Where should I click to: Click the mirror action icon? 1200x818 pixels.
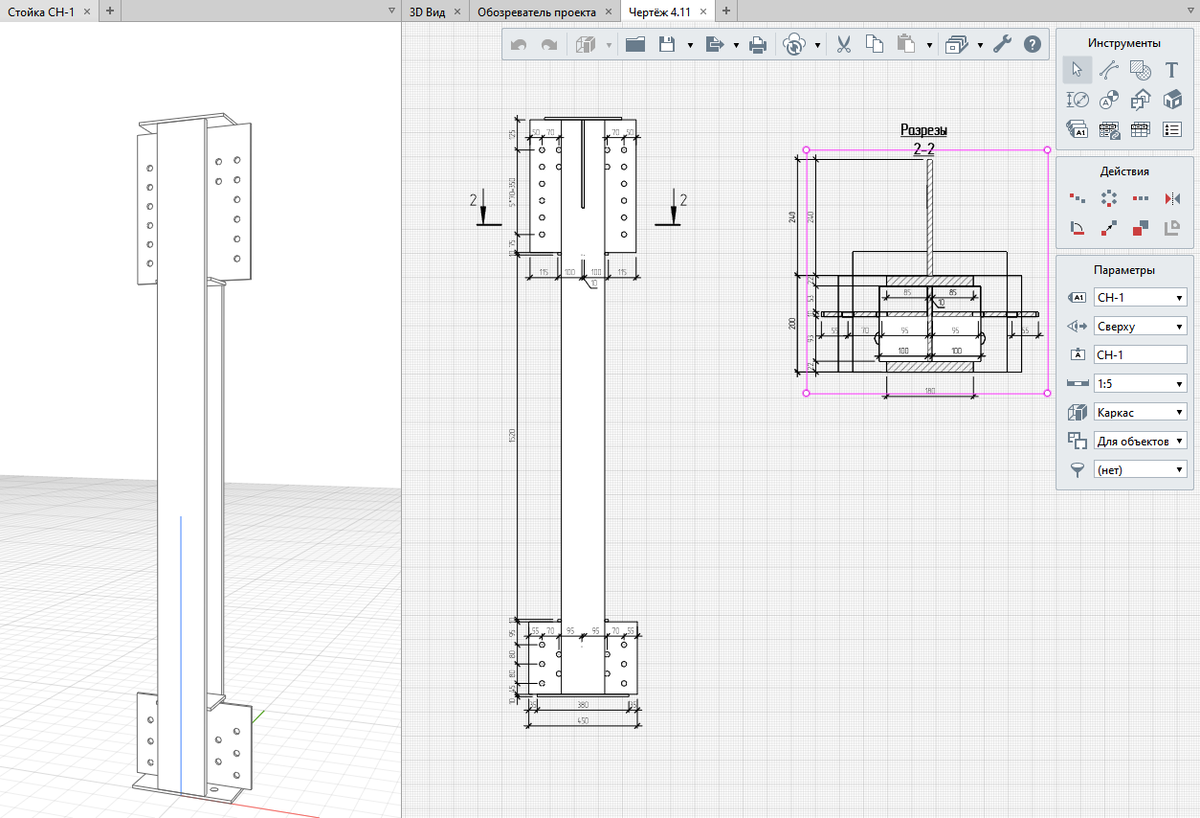(1172, 198)
